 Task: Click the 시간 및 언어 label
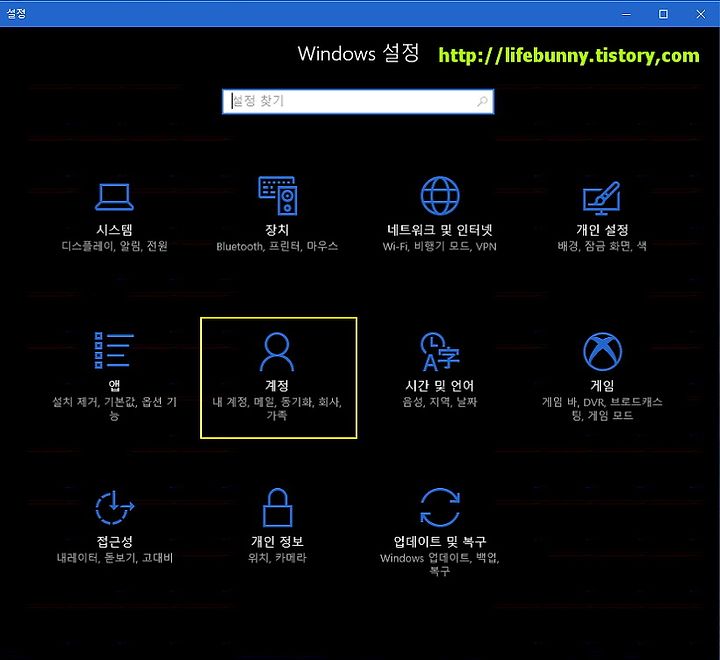pyautogui.click(x=439, y=385)
